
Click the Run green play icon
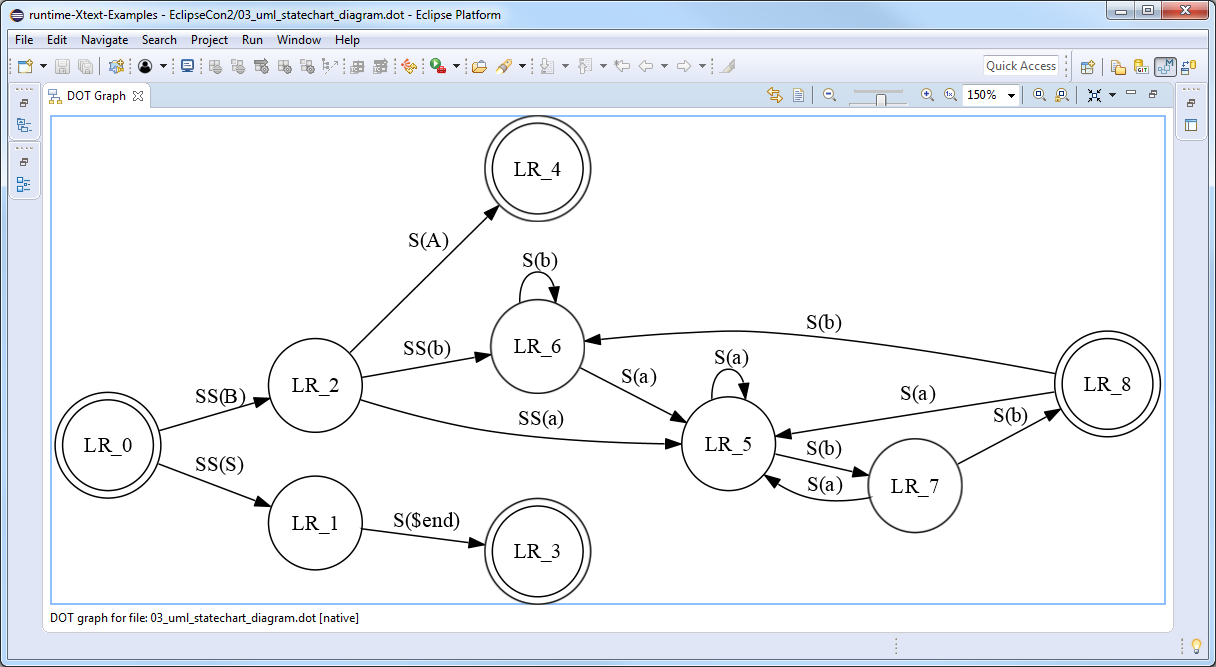point(437,65)
